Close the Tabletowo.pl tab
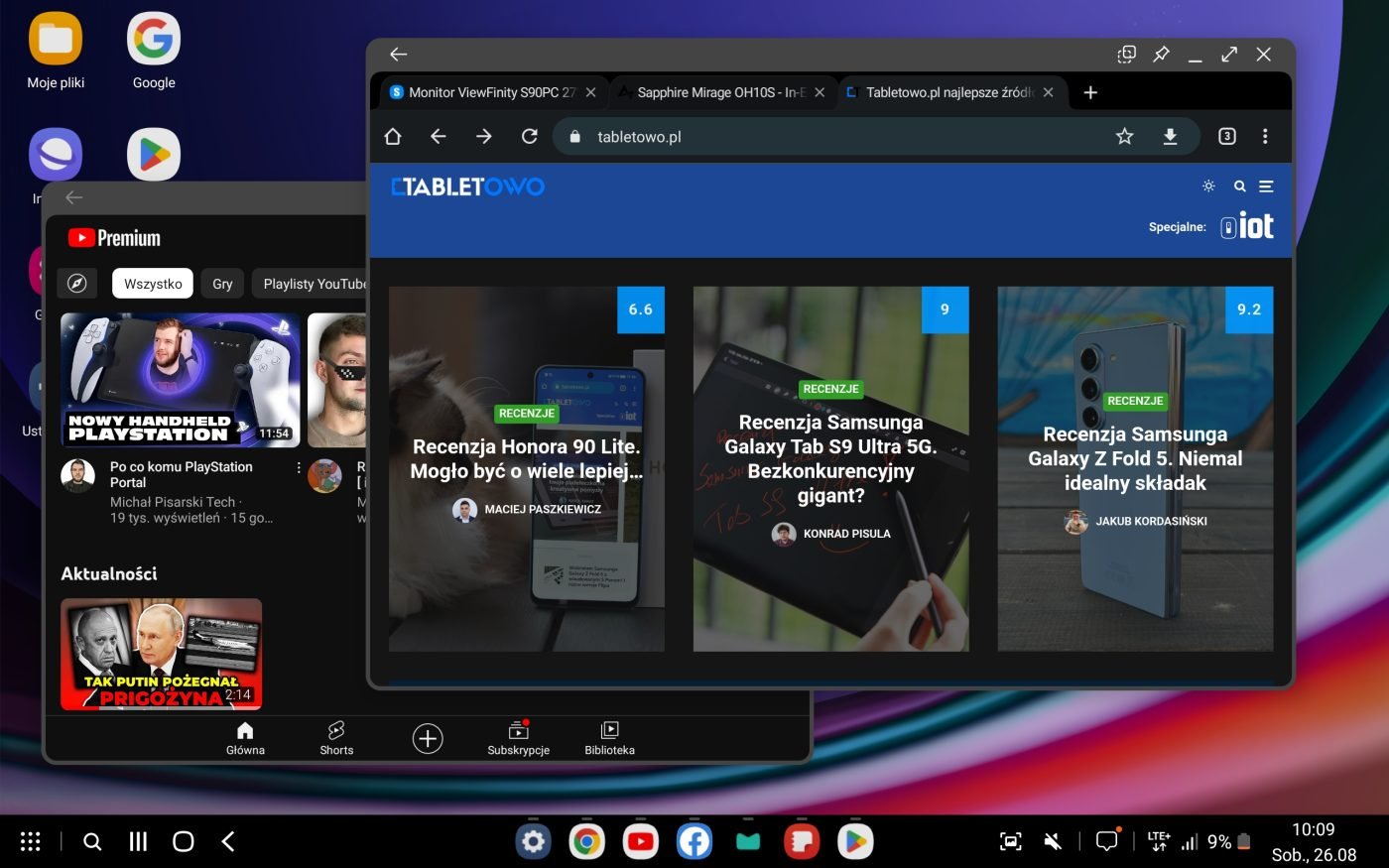The width and height of the screenshot is (1389, 868). (x=1048, y=92)
